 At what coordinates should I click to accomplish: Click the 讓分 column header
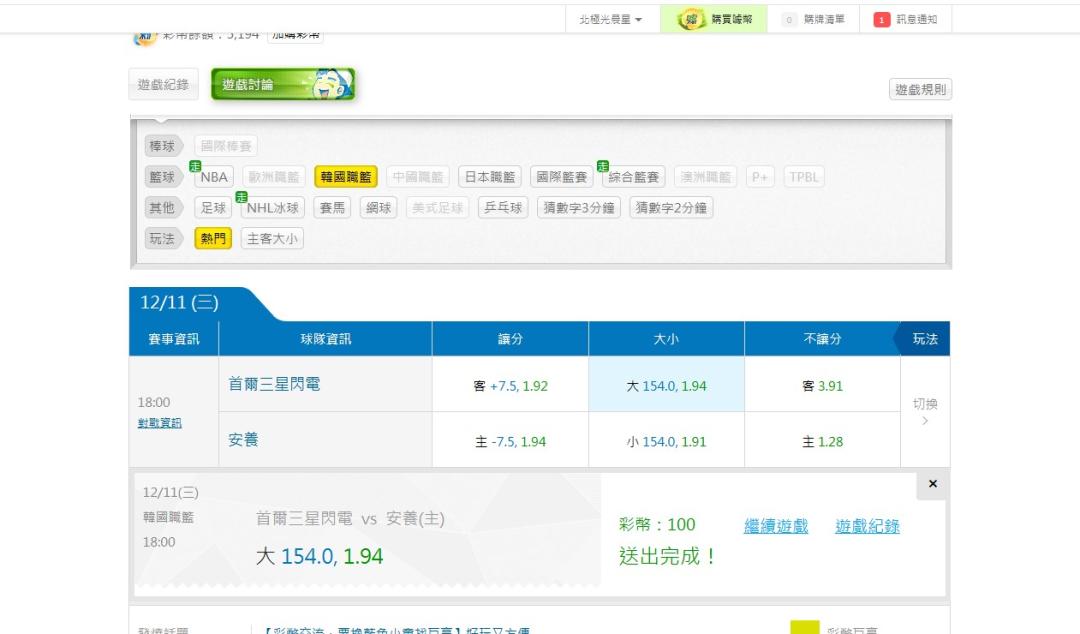(510, 339)
